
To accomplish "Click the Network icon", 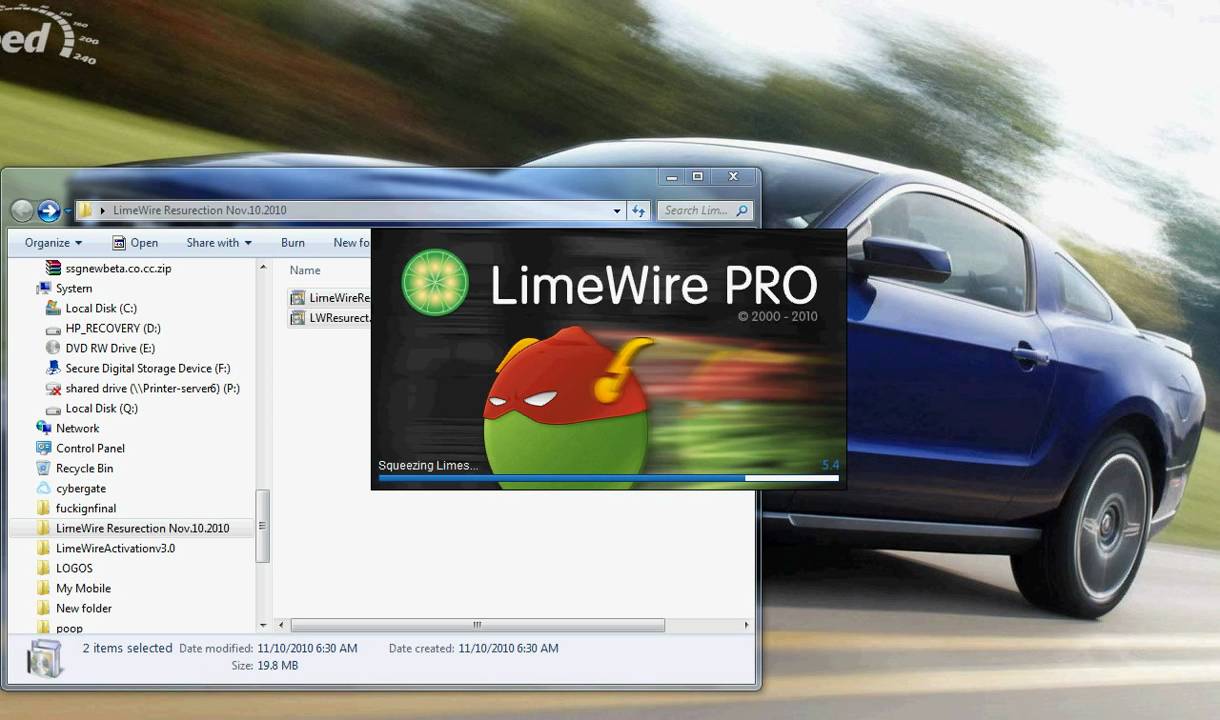I will coord(44,428).
